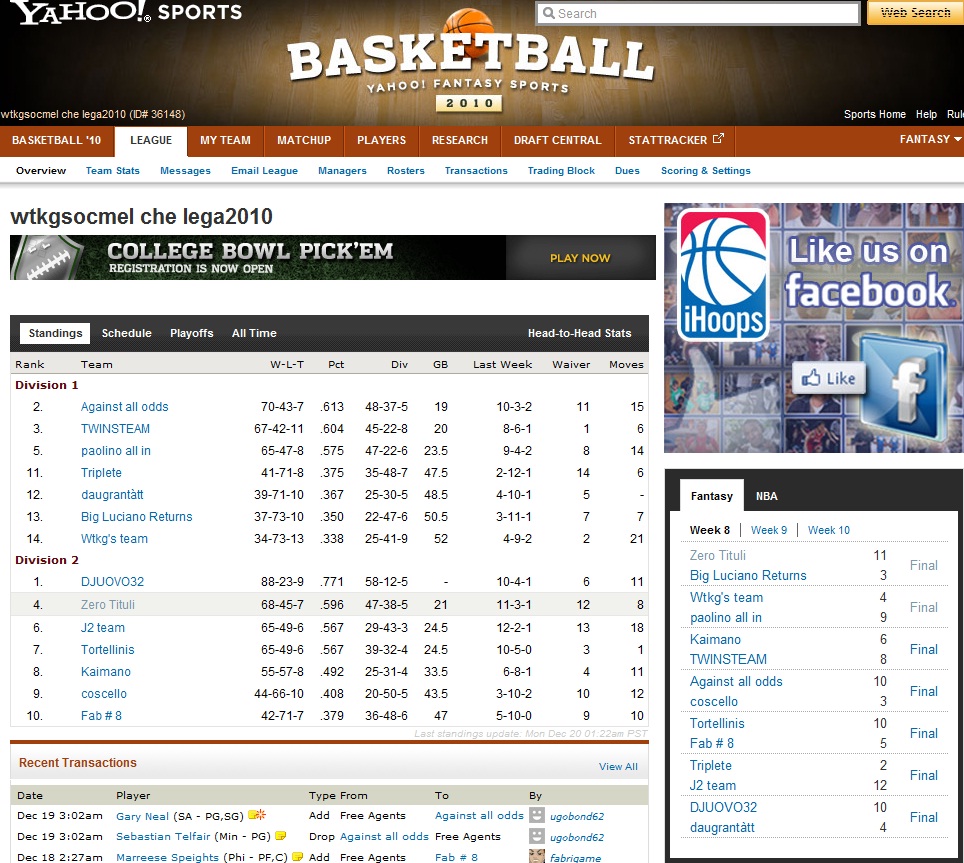The image size is (964, 863).
Task: Click the StatTracker external-link icon
Action: click(717, 139)
